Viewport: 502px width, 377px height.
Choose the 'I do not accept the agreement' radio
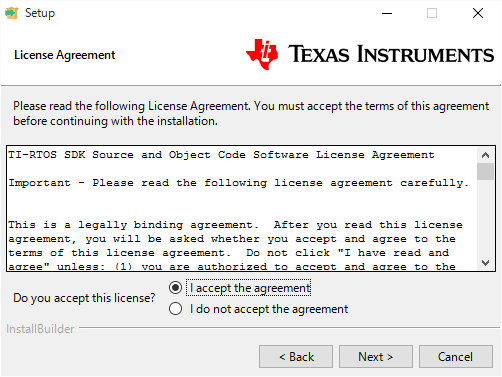175,309
